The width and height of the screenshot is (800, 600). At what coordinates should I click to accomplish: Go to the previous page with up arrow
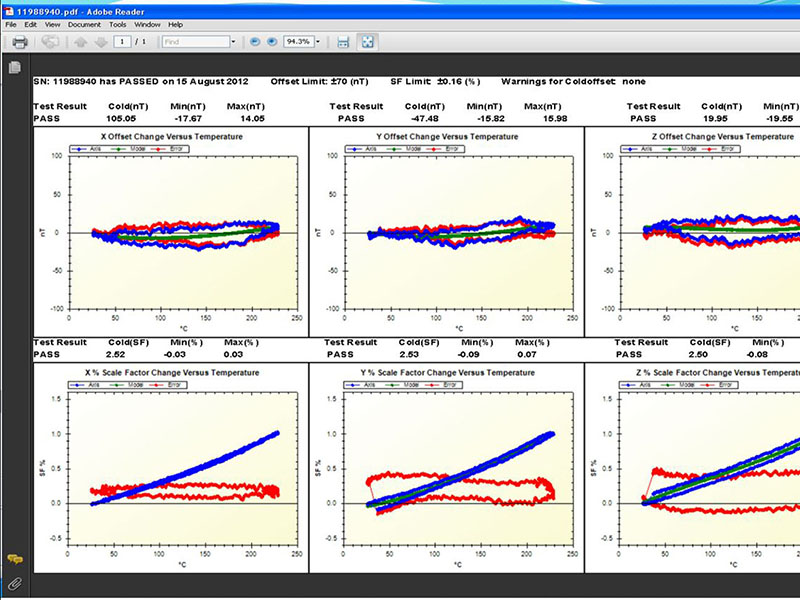(81, 42)
